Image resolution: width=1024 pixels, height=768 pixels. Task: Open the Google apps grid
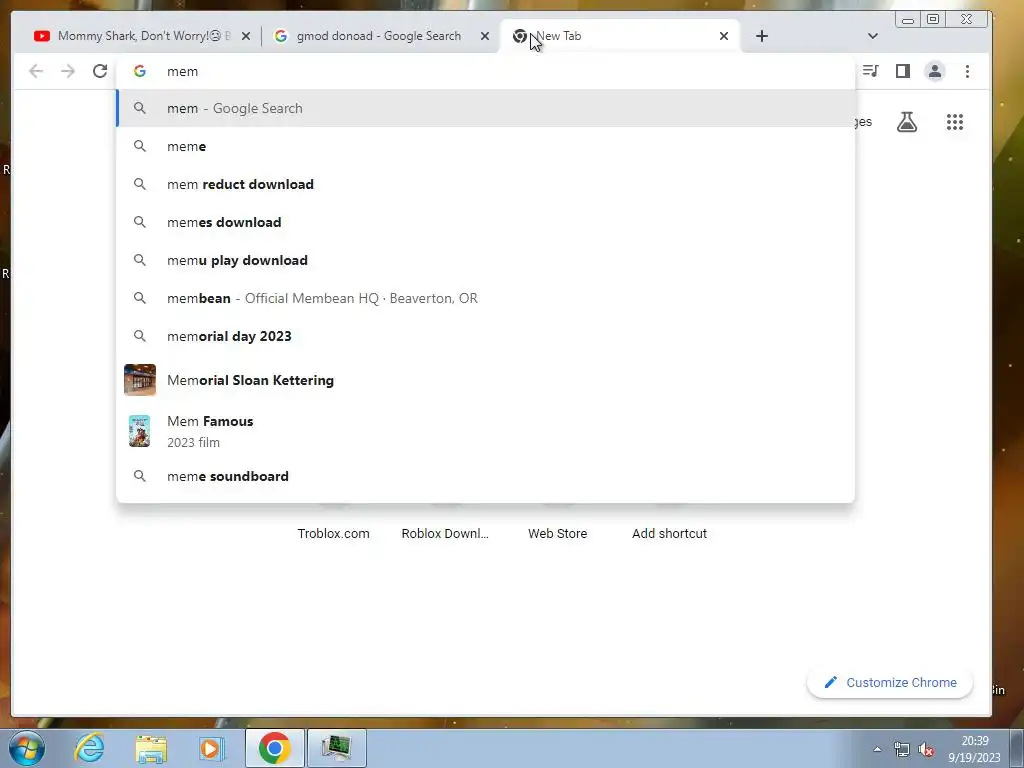(955, 121)
